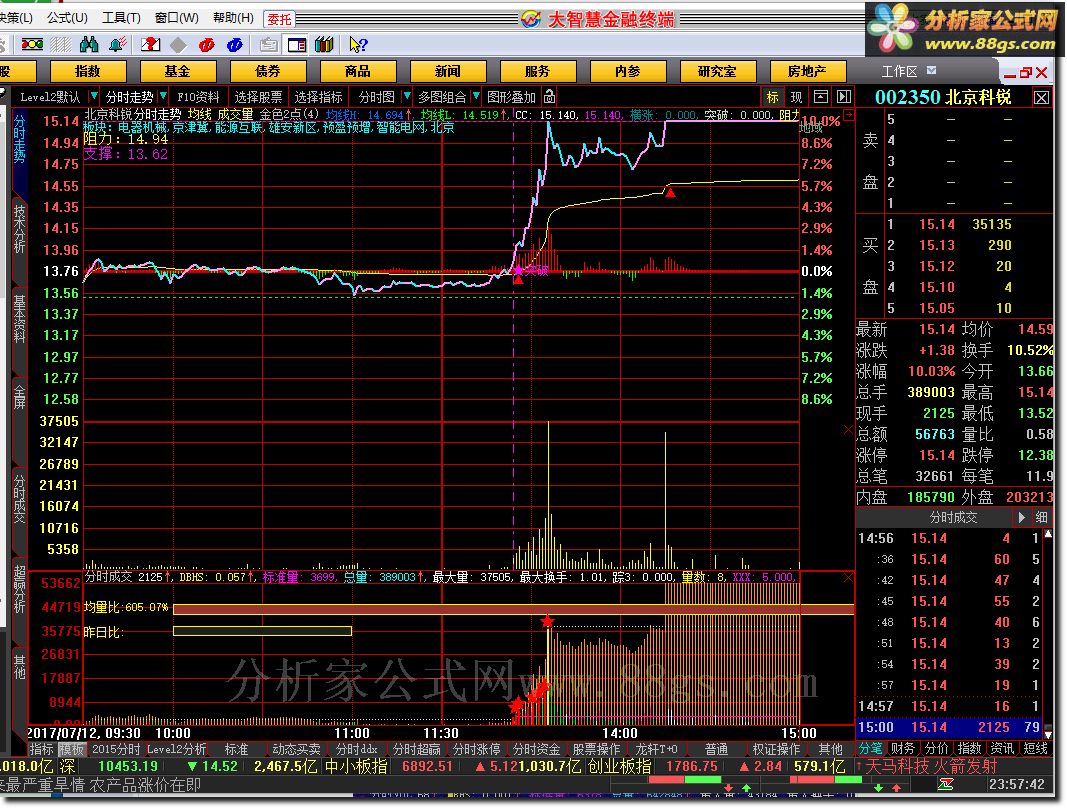Switch to 指标 mode at bottom left

(x=42, y=749)
